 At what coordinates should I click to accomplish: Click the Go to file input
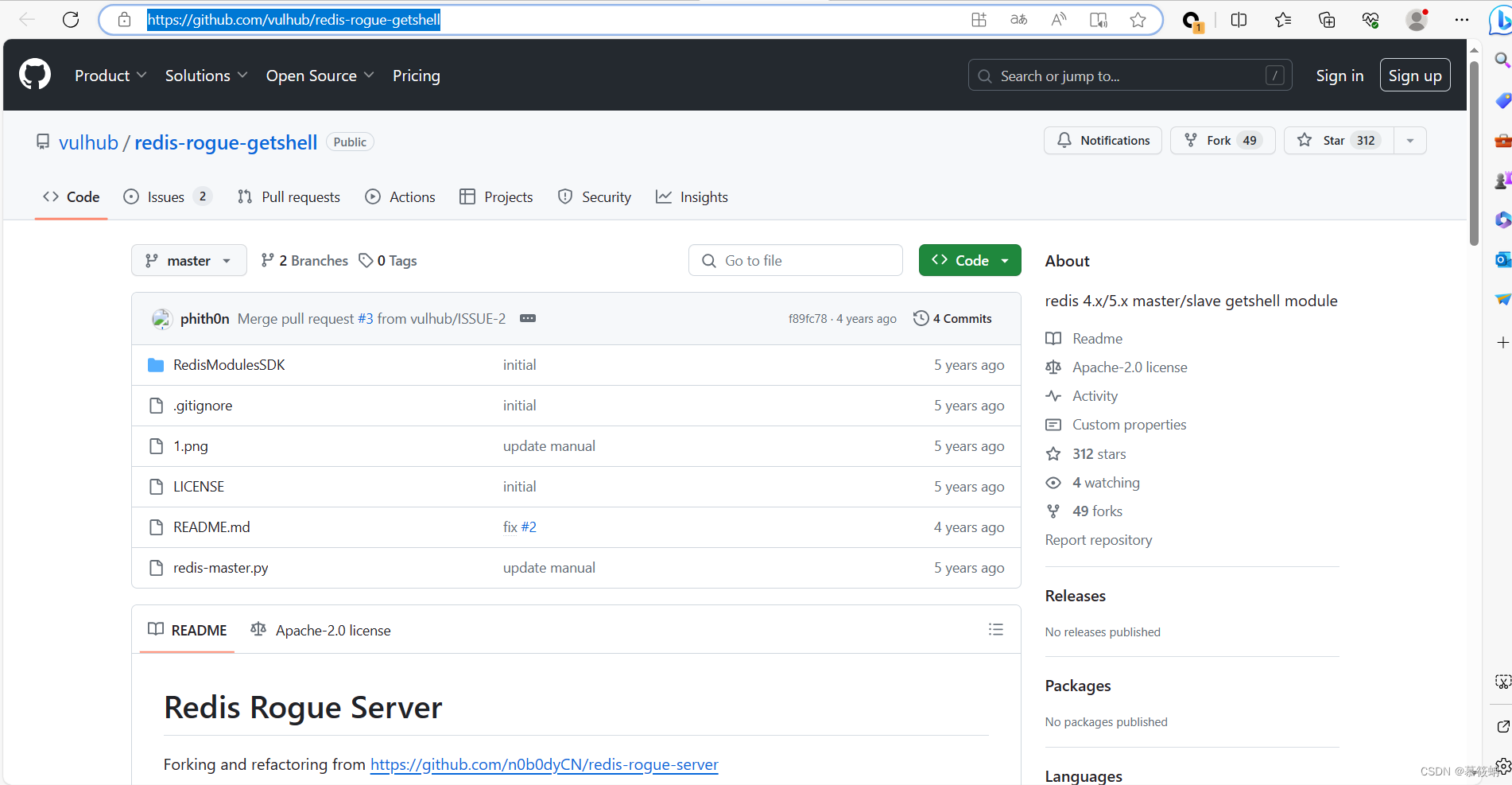click(x=796, y=261)
